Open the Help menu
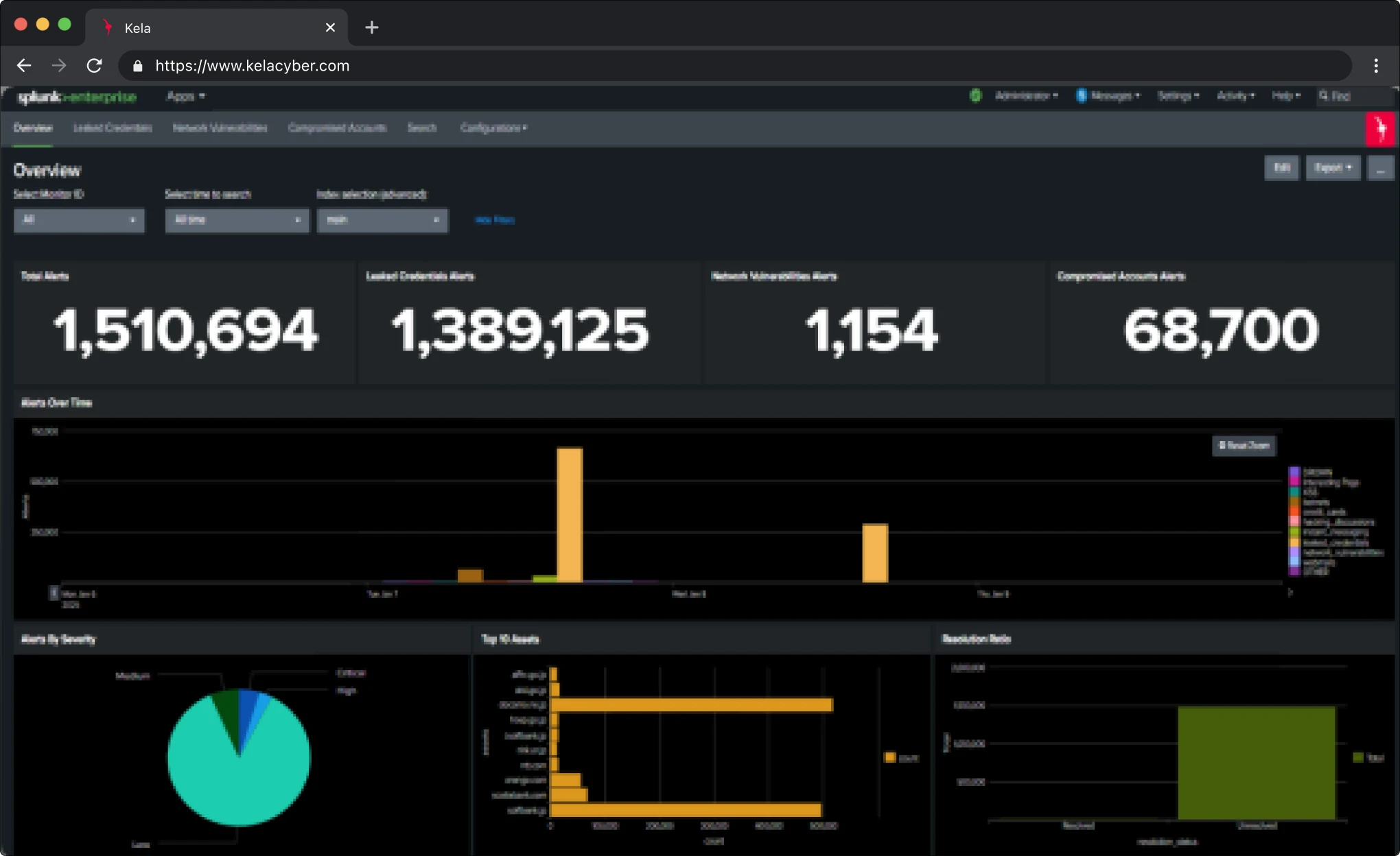Viewport: 1400px width, 856px height. [1286, 96]
